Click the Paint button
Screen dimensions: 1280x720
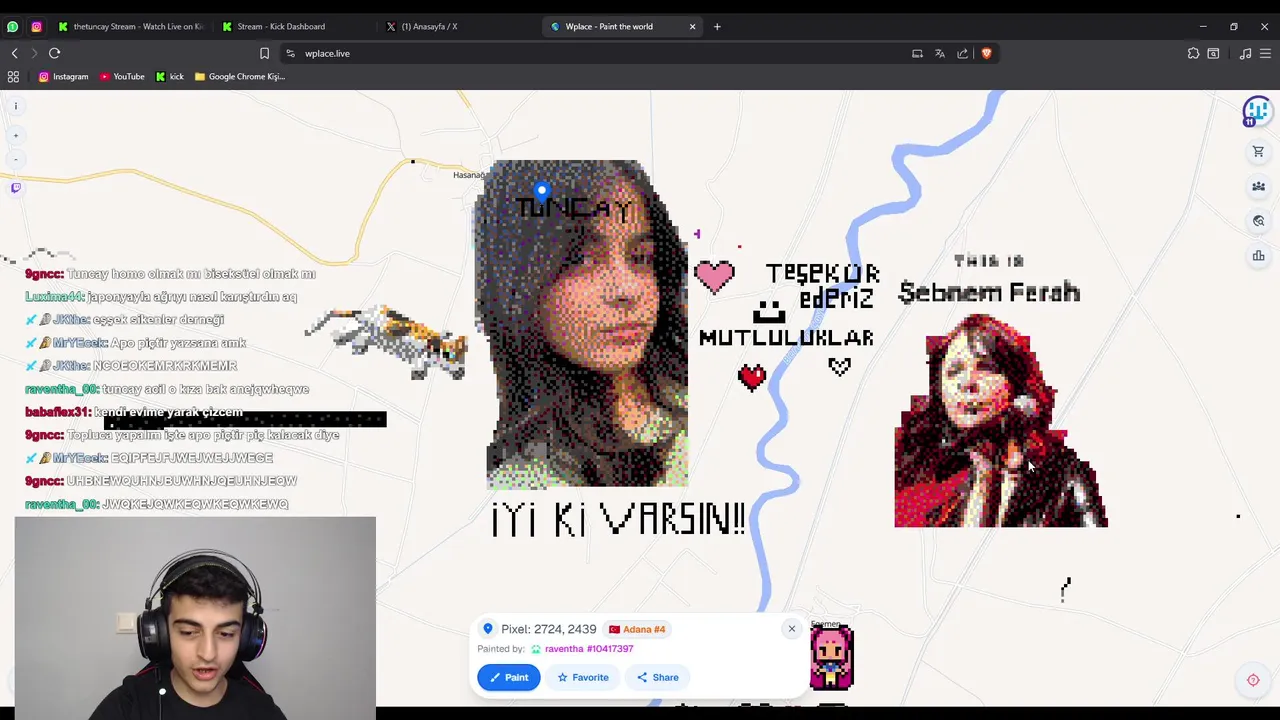508,677
